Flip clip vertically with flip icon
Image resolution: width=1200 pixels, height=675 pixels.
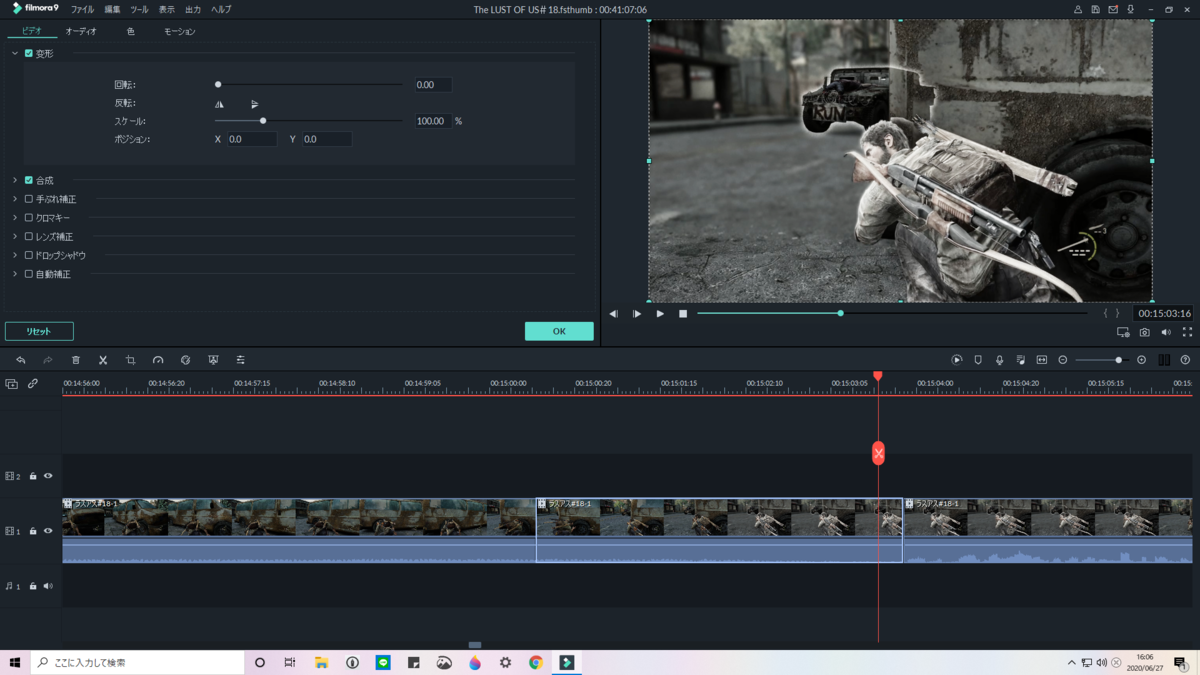tap(255, 104)
